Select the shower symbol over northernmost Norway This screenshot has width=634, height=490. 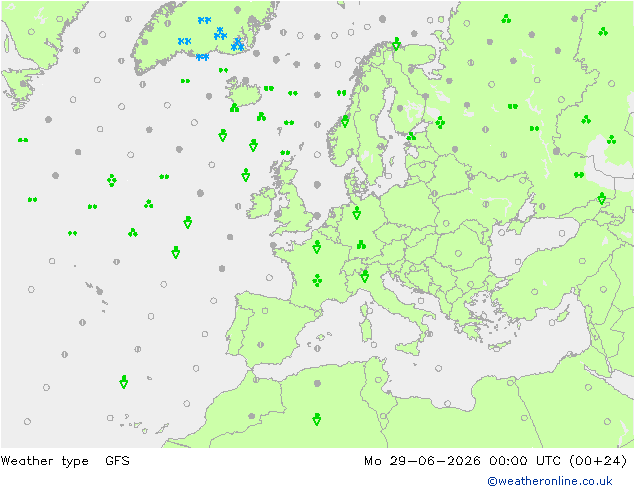click(x=397, y=44)
